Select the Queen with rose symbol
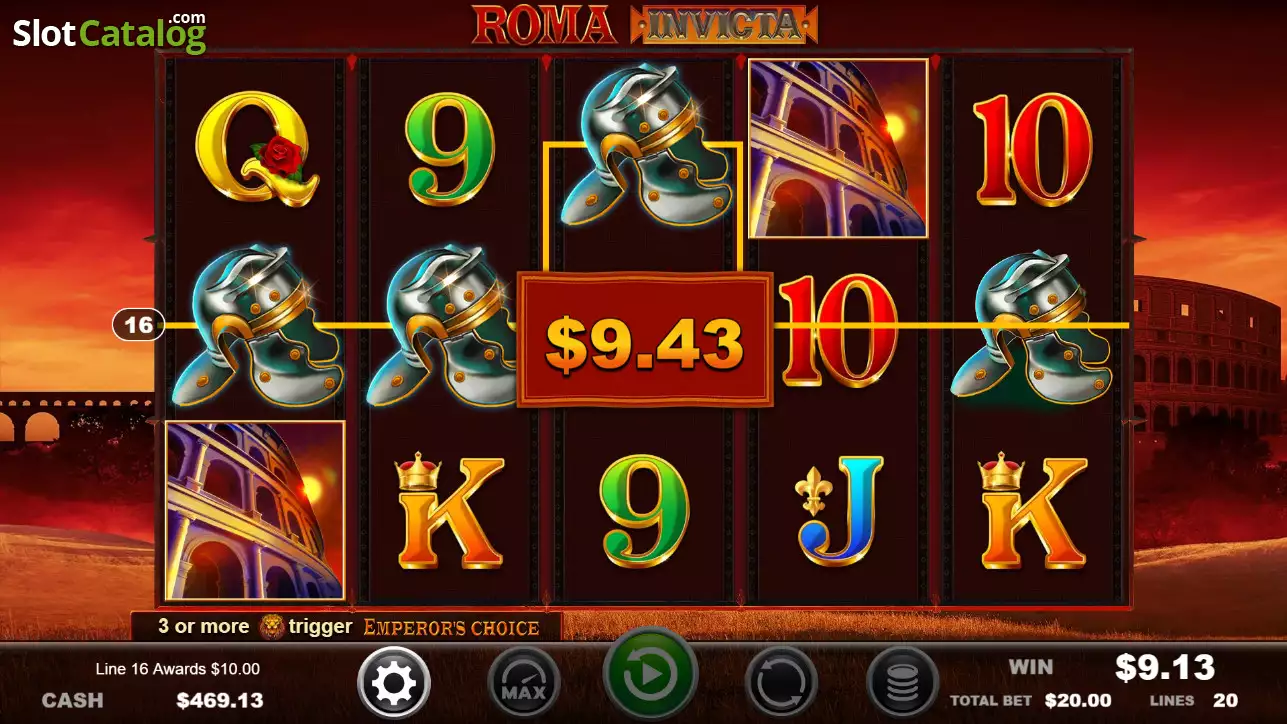The image size is (1287, 724). 256,149
